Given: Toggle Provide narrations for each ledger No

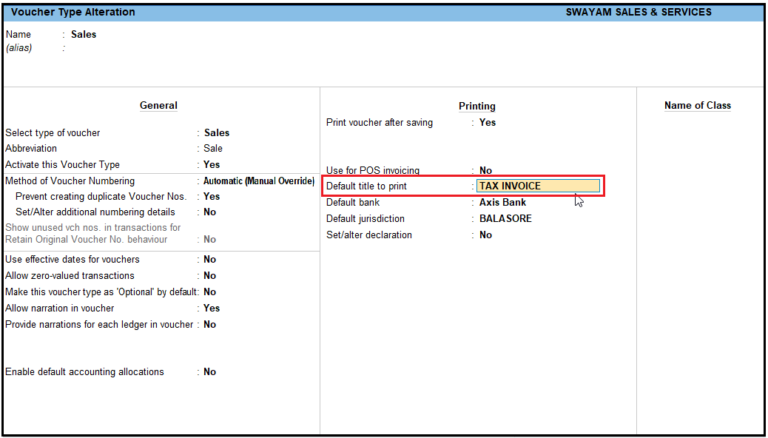Looking at the screenshot, I should 210,324.
